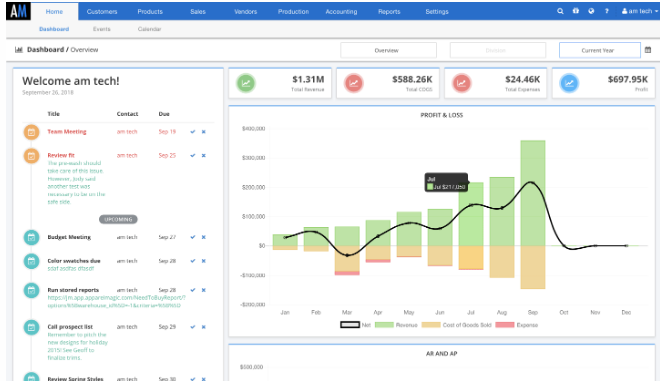Open the Accounting menu
The width and height of the screenshot is (660, 381).
[x=341, y=11]
